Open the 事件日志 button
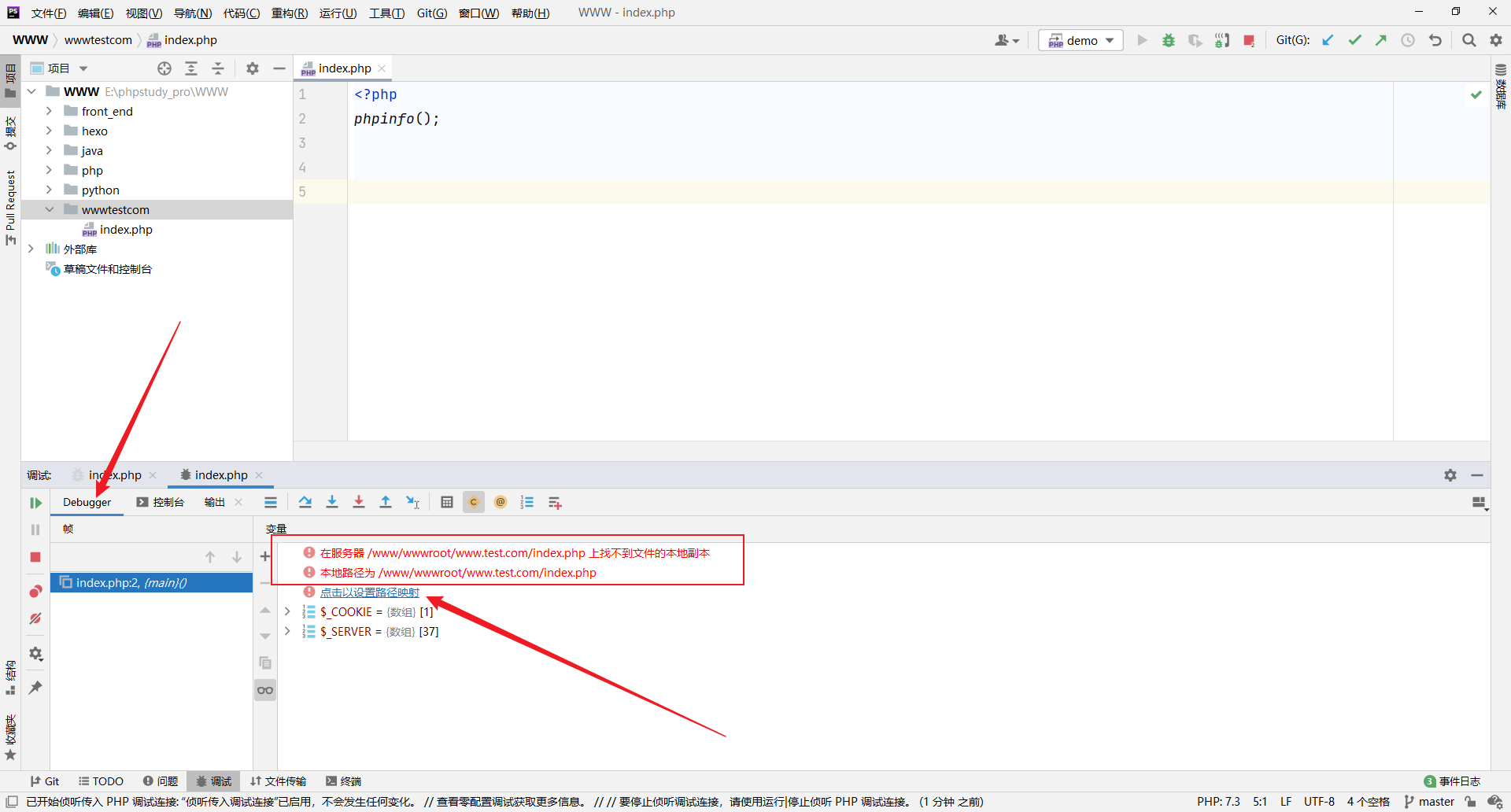Screen dimensions: 1511x812 (x=1453, y=781)
